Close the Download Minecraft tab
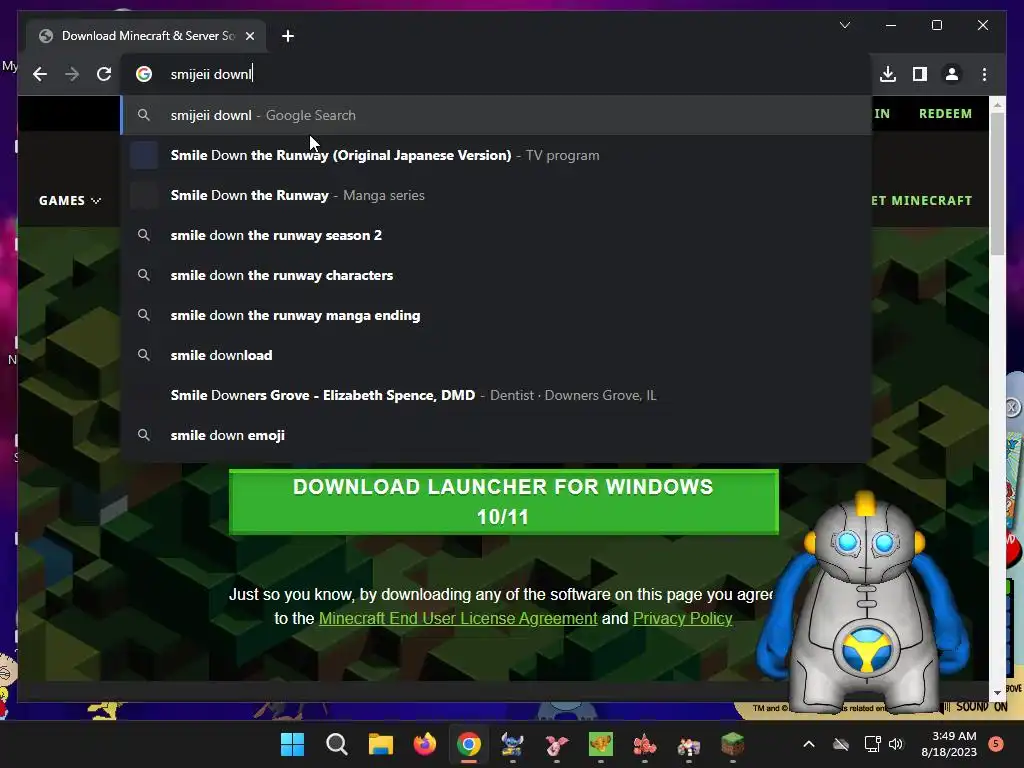Image resolution: width=1024 pixels, height=768 pixels. [x=249, y=36]
